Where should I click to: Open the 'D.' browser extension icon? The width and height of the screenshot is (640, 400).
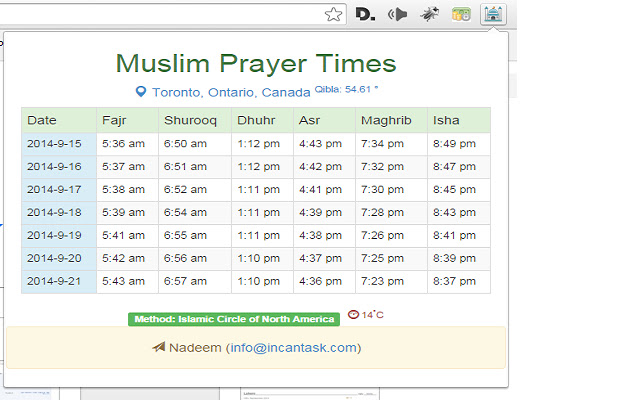[365, 15]
